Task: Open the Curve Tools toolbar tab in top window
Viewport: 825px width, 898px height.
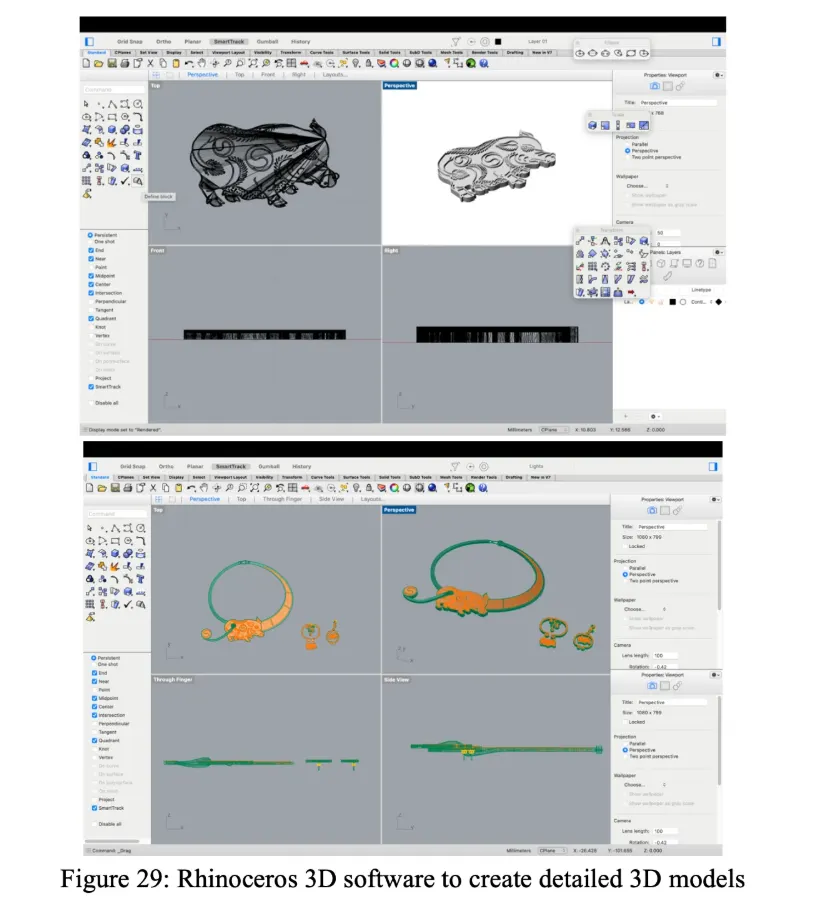Action: pos(322,53)
